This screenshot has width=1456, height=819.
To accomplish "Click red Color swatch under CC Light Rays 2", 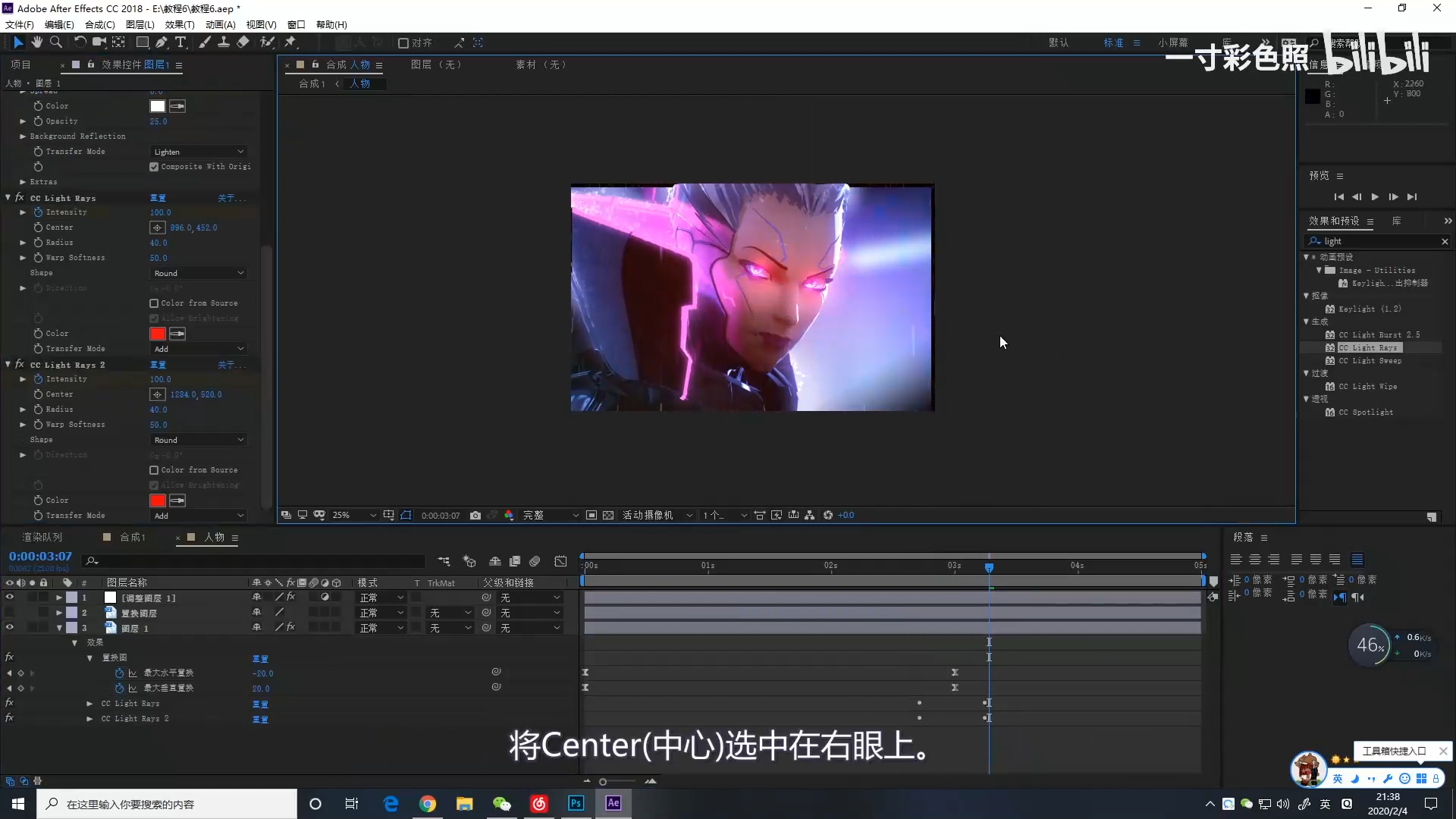I will [157, 500].
